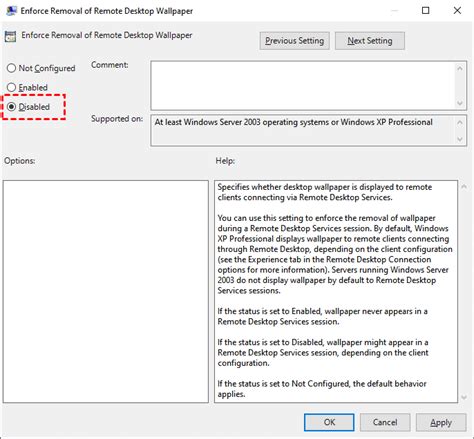
Task: Go to the Previous Setting
Action: point(295,41)
